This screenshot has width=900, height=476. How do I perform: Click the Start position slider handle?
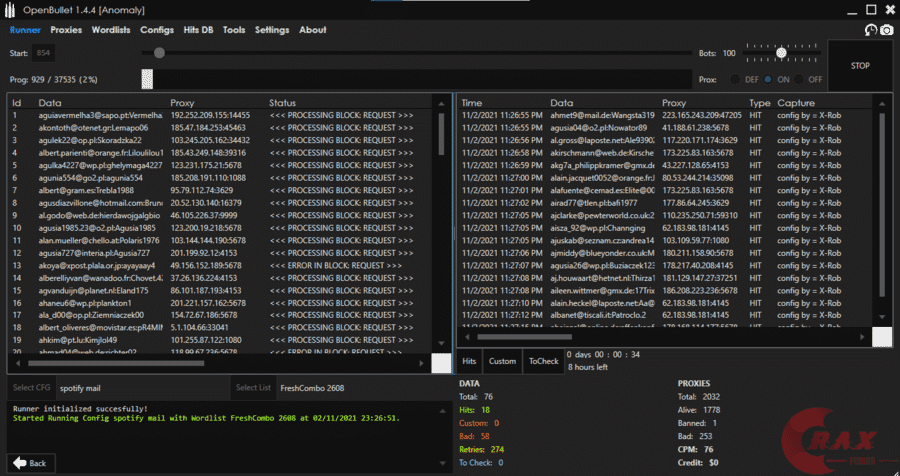click(x=158, y=53)
